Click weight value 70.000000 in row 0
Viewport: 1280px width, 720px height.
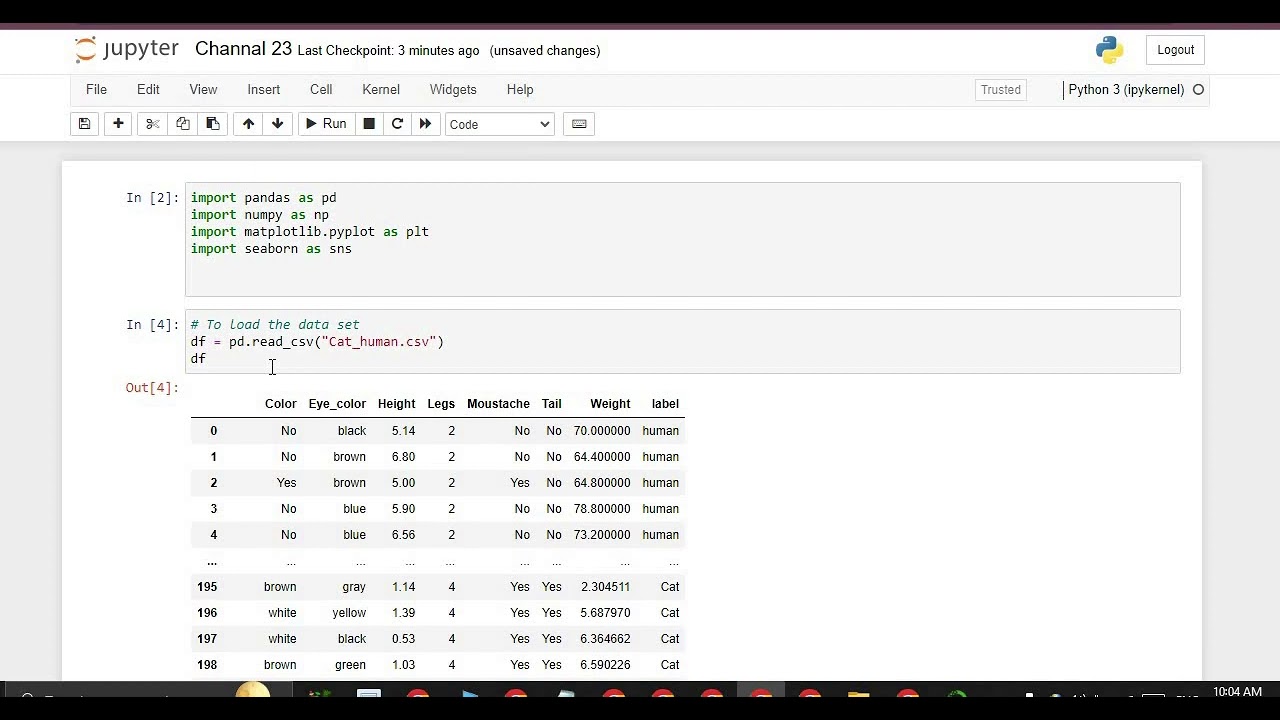click(602, 431)
